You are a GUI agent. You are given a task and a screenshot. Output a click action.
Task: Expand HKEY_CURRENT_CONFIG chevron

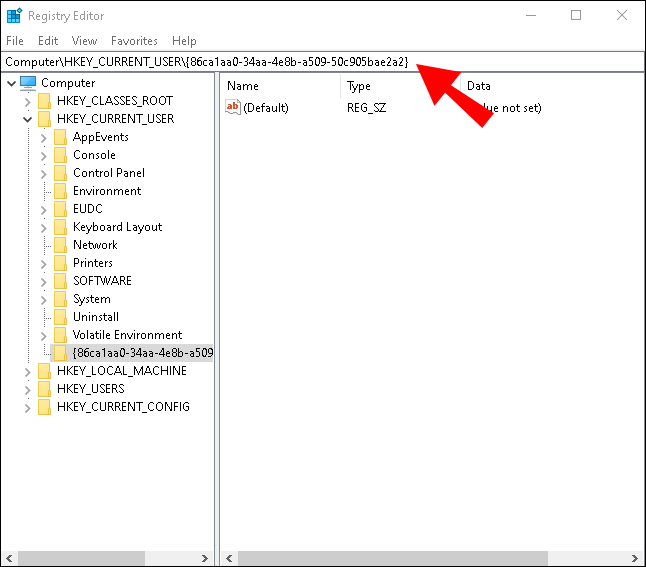pyautogui.click(x=28, y=408)
